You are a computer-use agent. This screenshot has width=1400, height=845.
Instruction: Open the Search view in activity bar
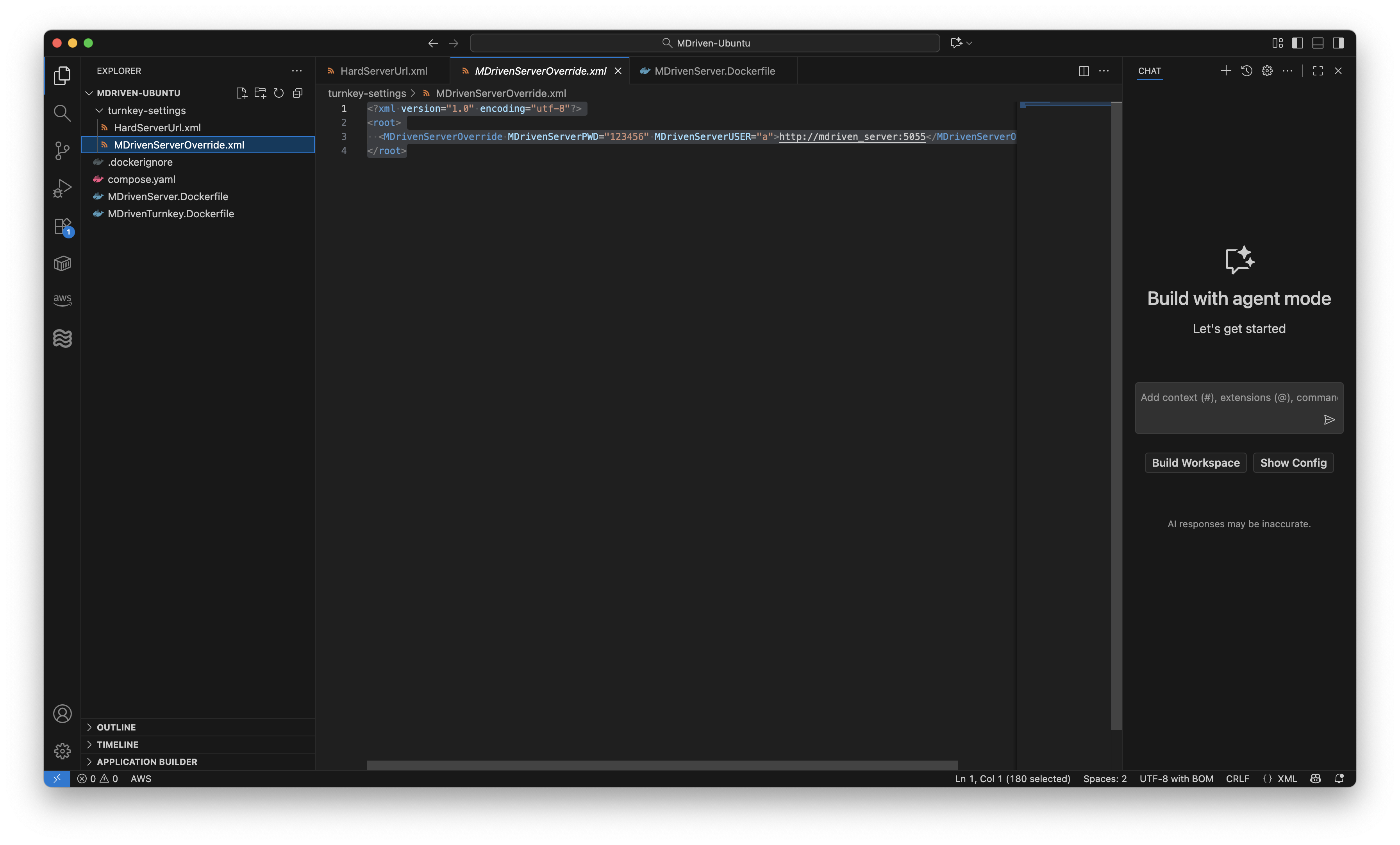[x=62, y=113]
